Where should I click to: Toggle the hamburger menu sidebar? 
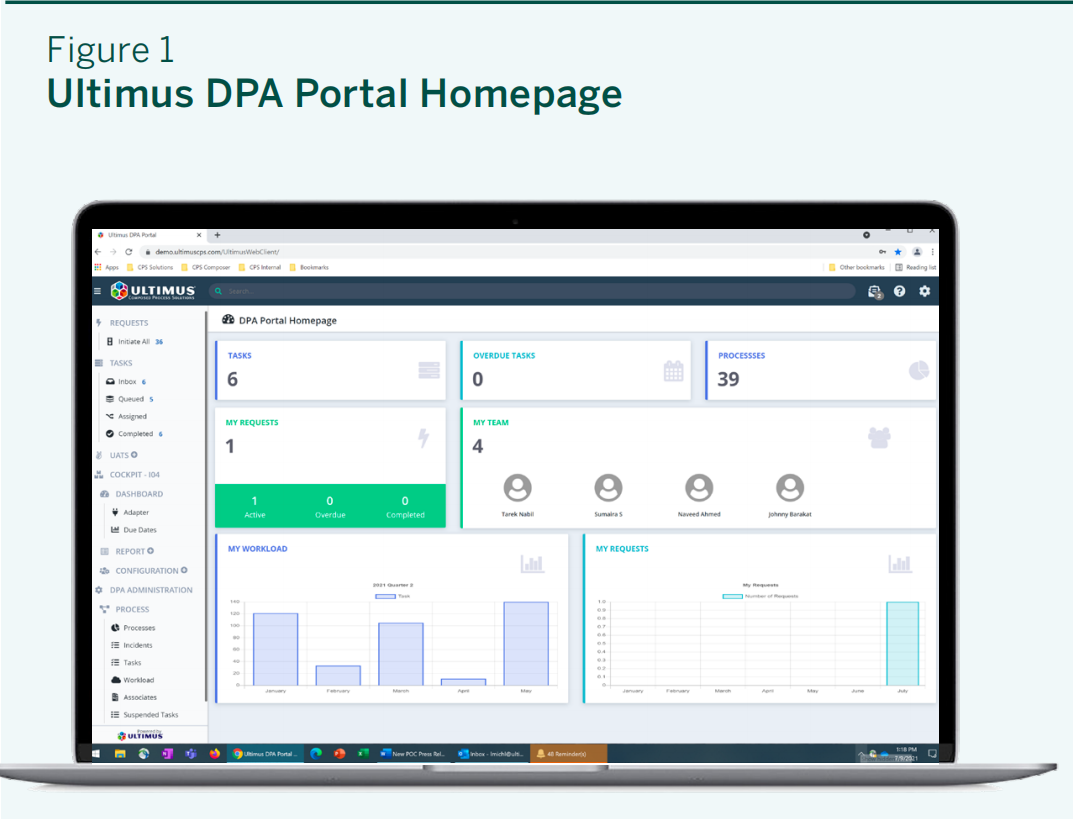(98, 291)
